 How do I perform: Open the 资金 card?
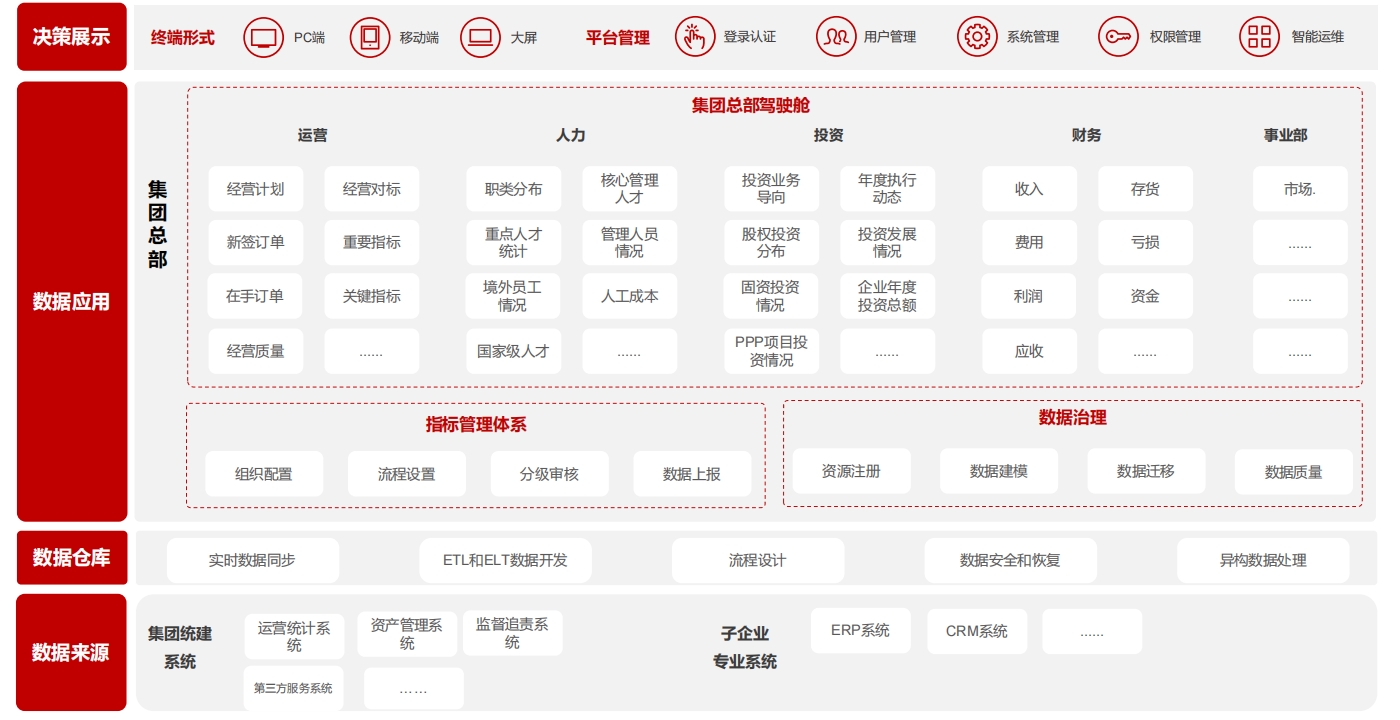tap(1145, 296)
